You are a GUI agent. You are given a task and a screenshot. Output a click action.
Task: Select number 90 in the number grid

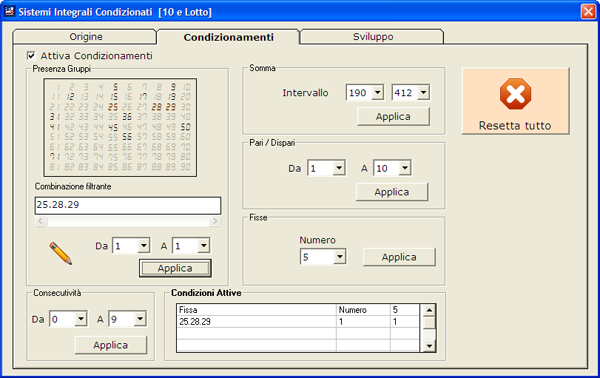(186, 166)
